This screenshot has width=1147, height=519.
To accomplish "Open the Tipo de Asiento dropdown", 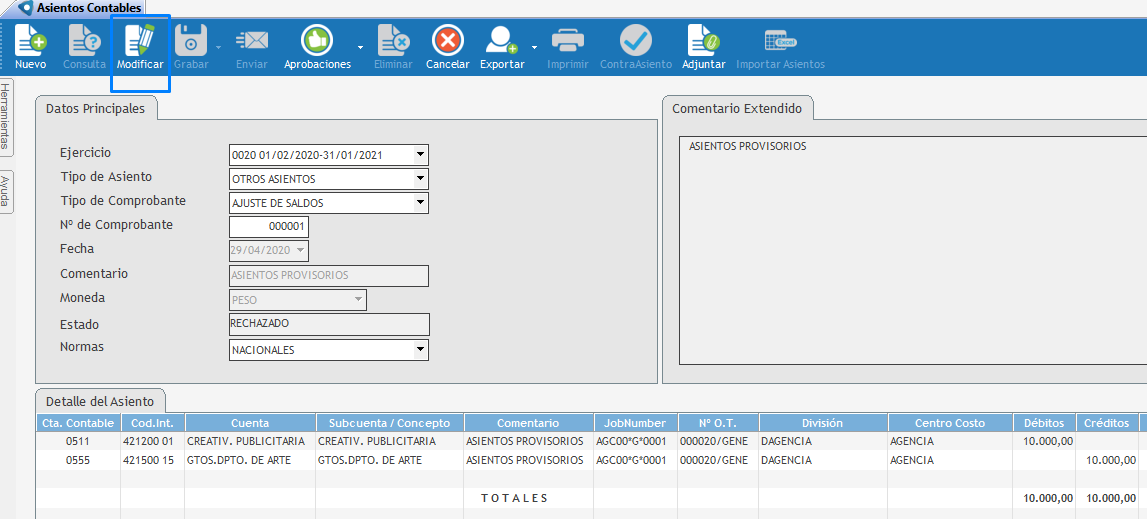I will point(421,179).
